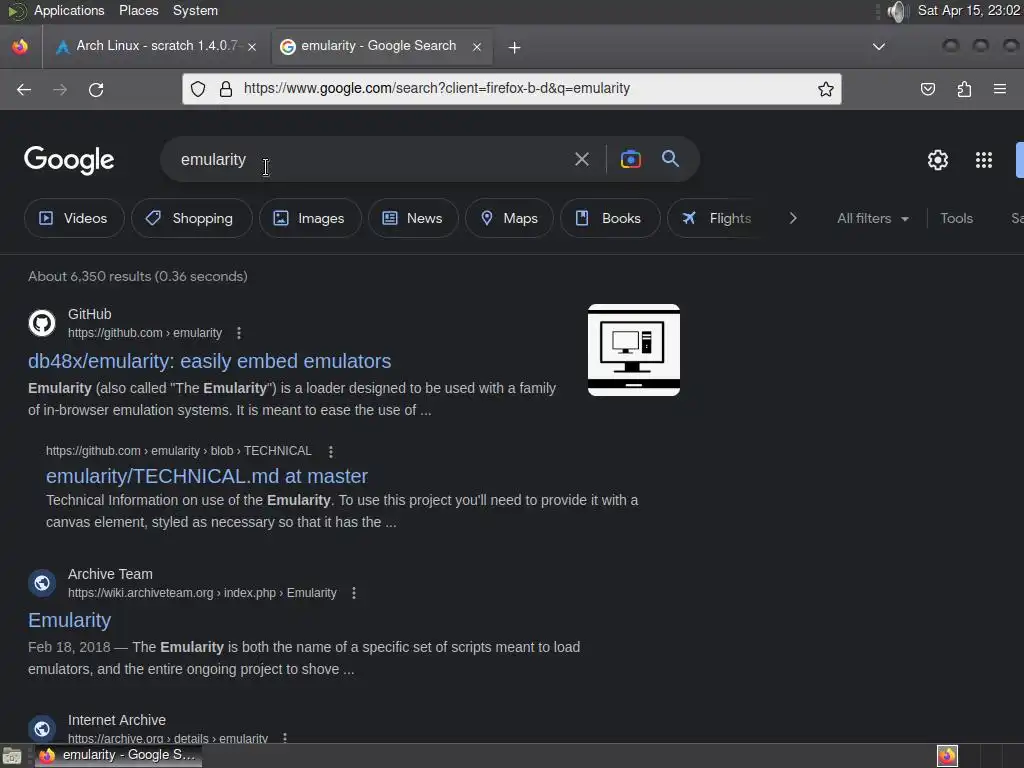Viewport: 1024px width, 768px height.
Task: Open the search Tools button
Action: click(x=956, y=219)
